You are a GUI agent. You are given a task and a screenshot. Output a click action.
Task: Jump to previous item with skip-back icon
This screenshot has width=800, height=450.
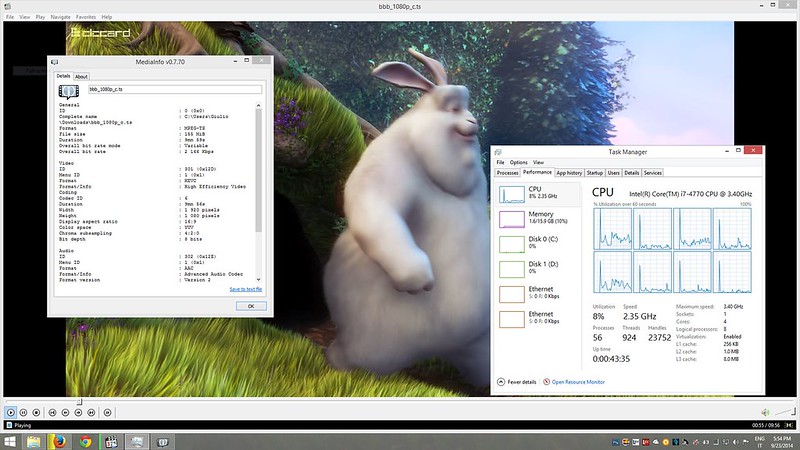52,412
